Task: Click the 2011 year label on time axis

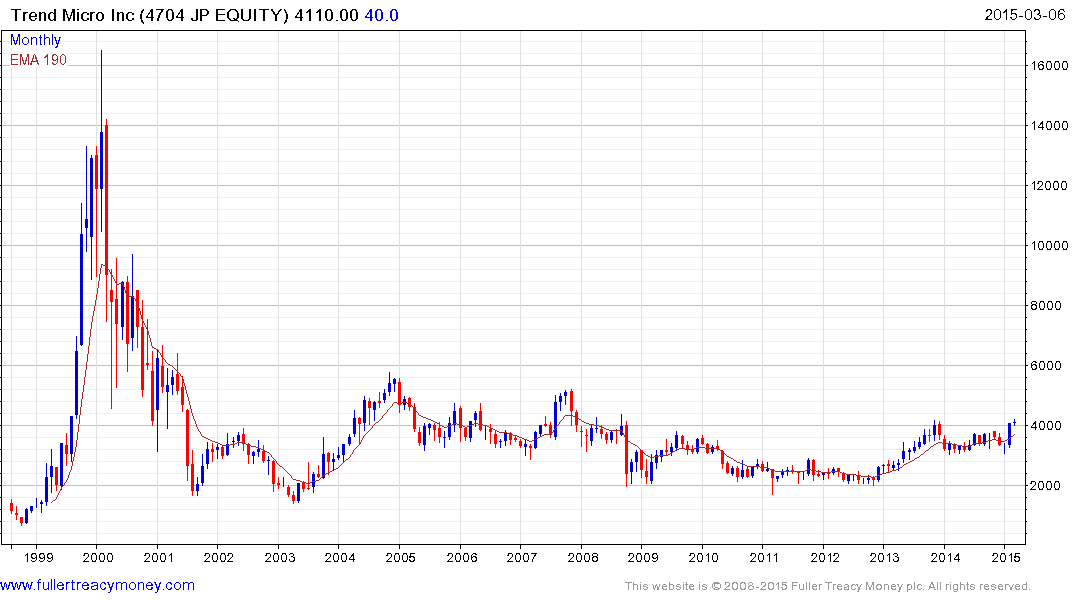Action: 764,557
